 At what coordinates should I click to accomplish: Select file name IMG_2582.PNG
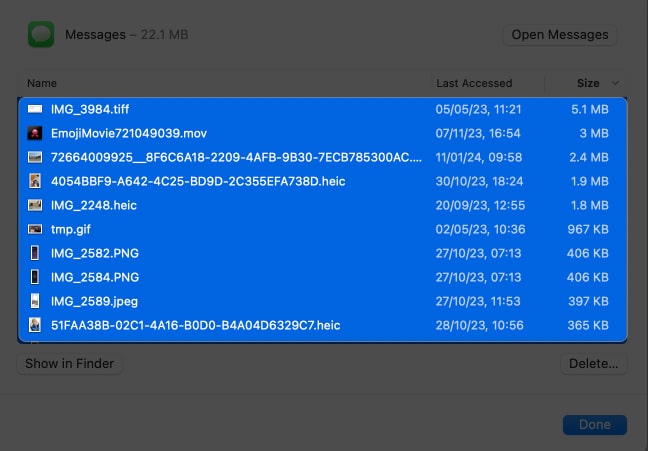(95, 253)
